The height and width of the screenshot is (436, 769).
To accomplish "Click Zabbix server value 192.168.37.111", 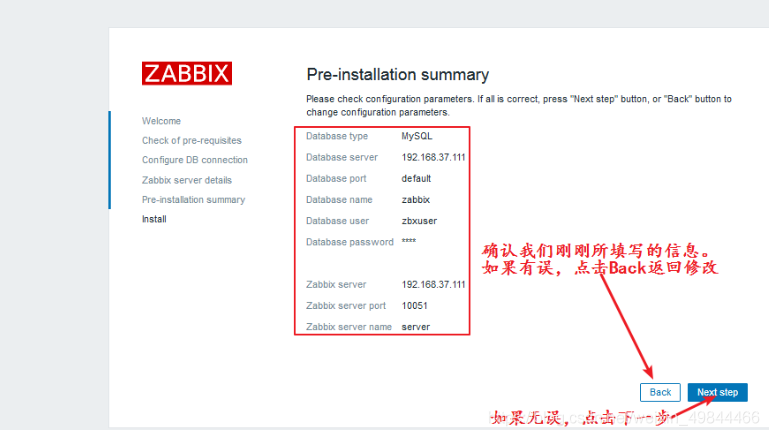I will click(433, 284).
